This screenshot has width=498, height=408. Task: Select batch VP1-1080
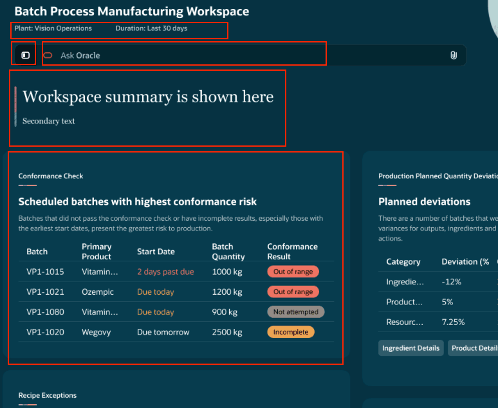(x=45, y=312)
